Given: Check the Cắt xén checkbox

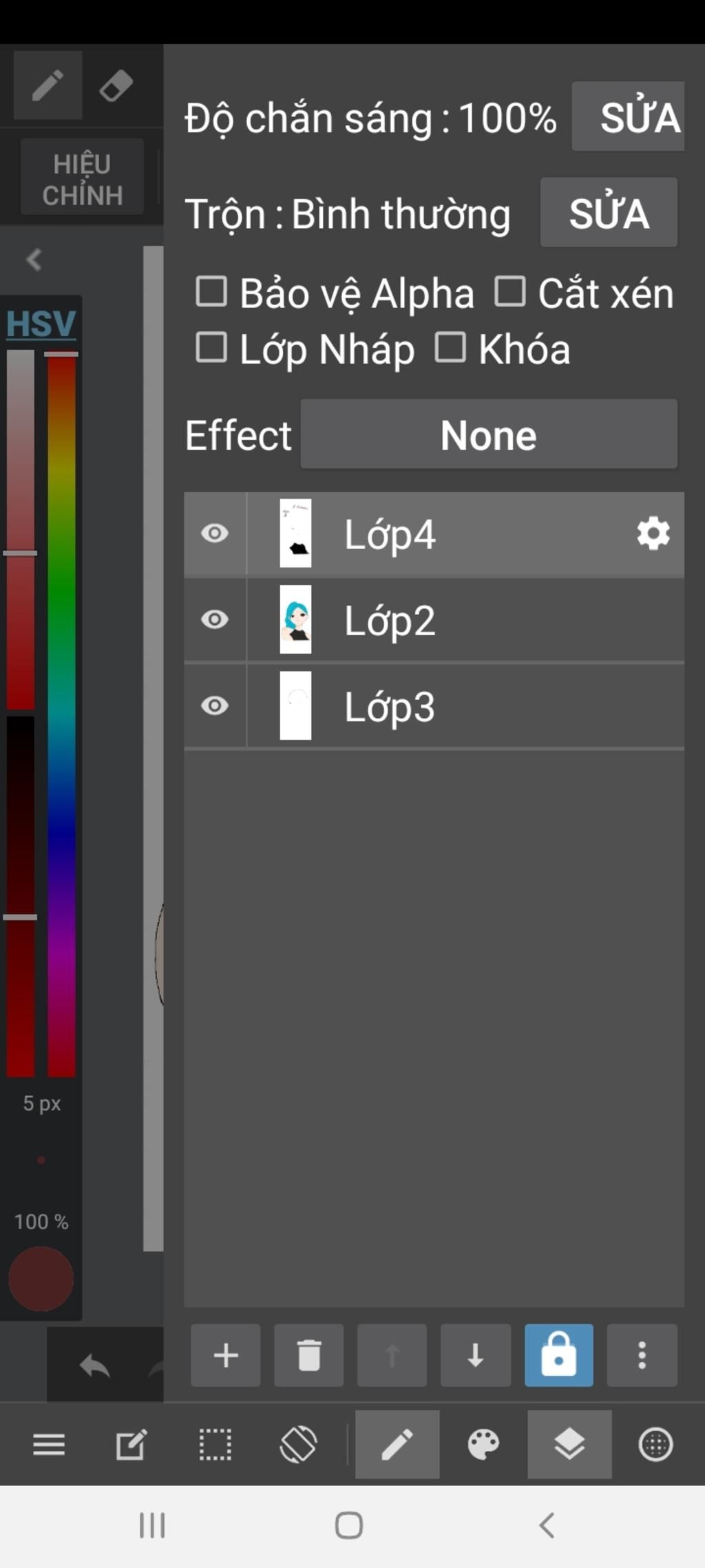Looking at the screenshot, I should pos(510,291).
